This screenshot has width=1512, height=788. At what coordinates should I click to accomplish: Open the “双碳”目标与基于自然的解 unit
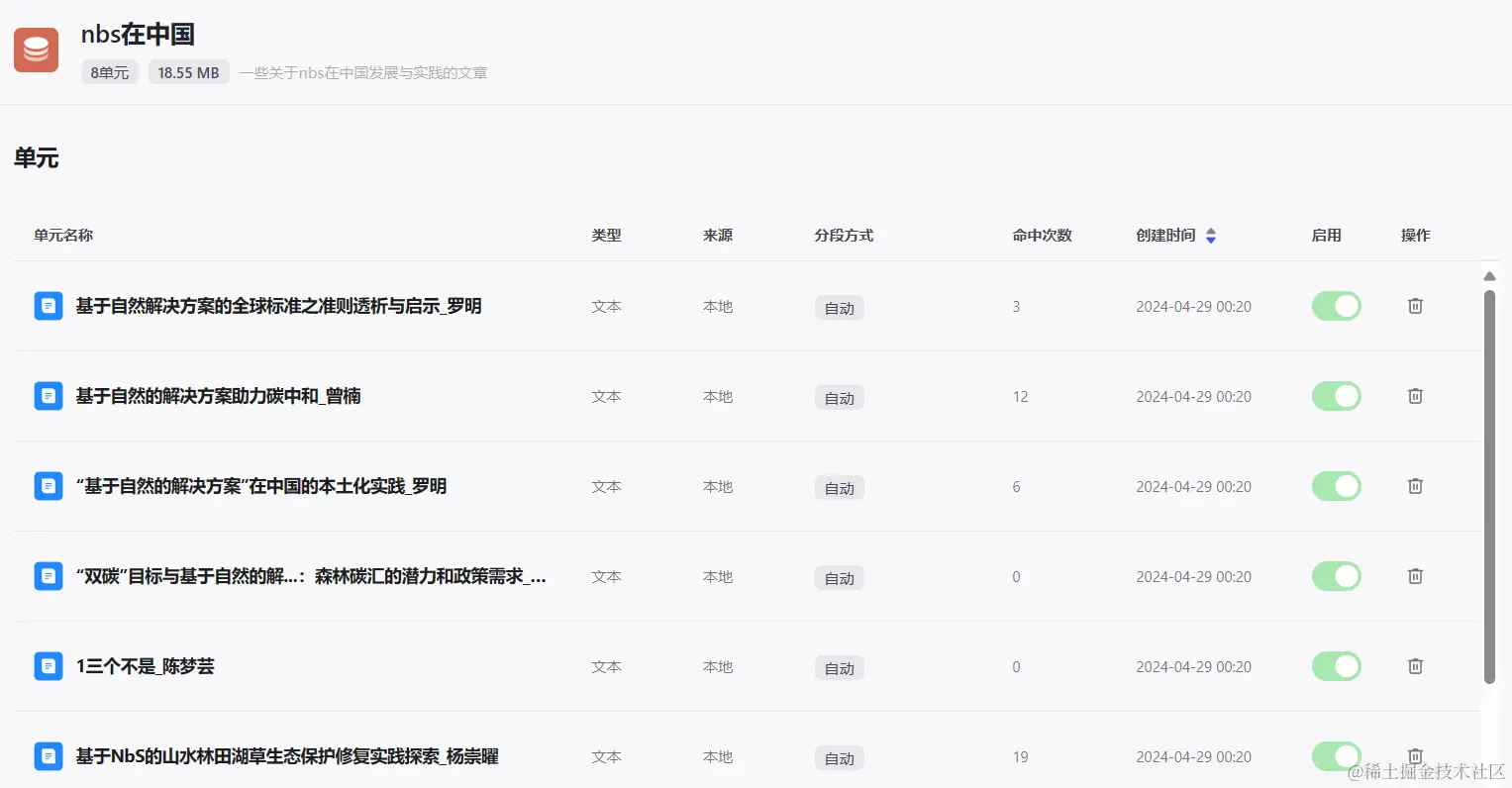pyautogui.click(x=311, y=576)
